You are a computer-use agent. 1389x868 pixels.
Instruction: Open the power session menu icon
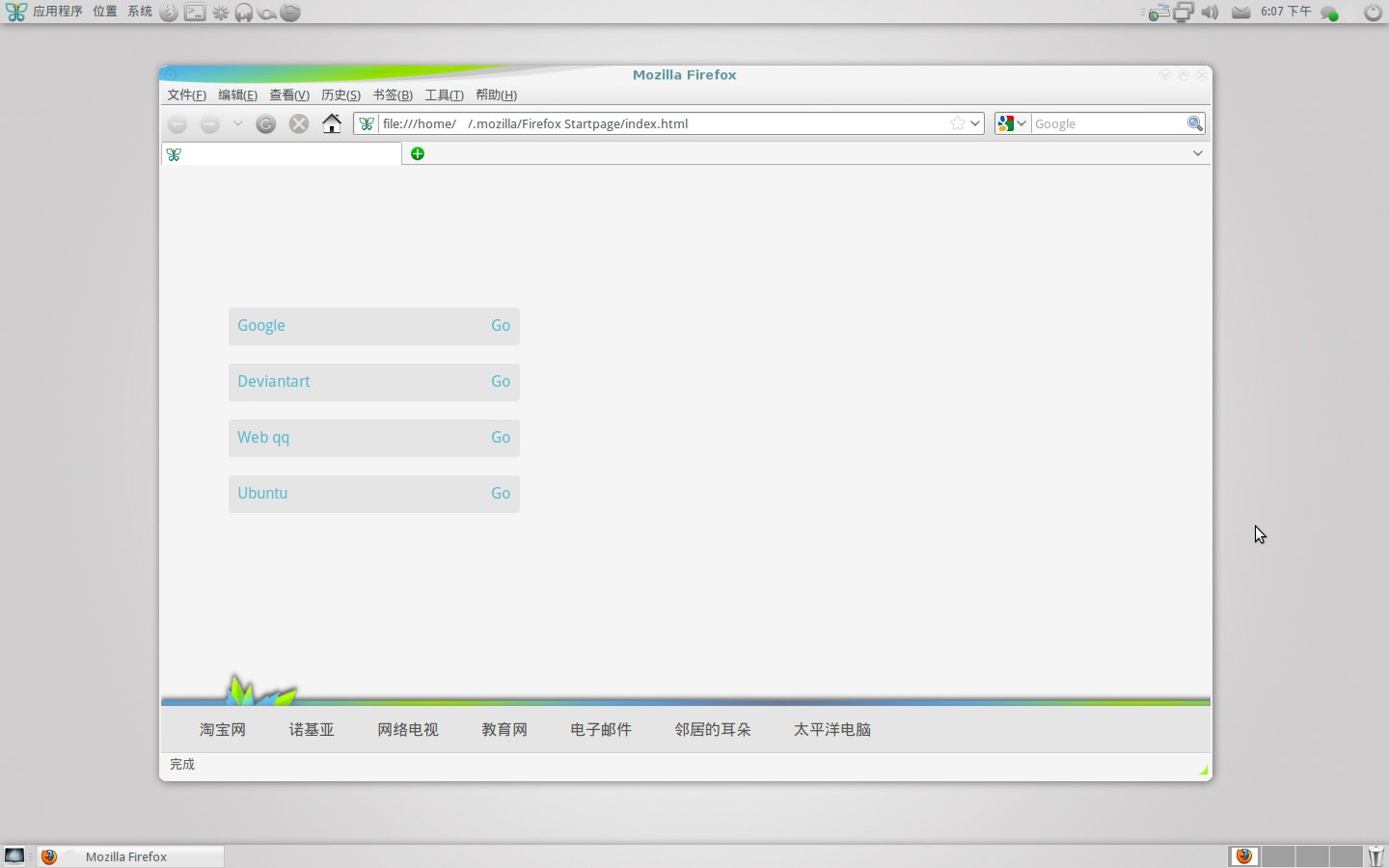[x=1374, y=13]
